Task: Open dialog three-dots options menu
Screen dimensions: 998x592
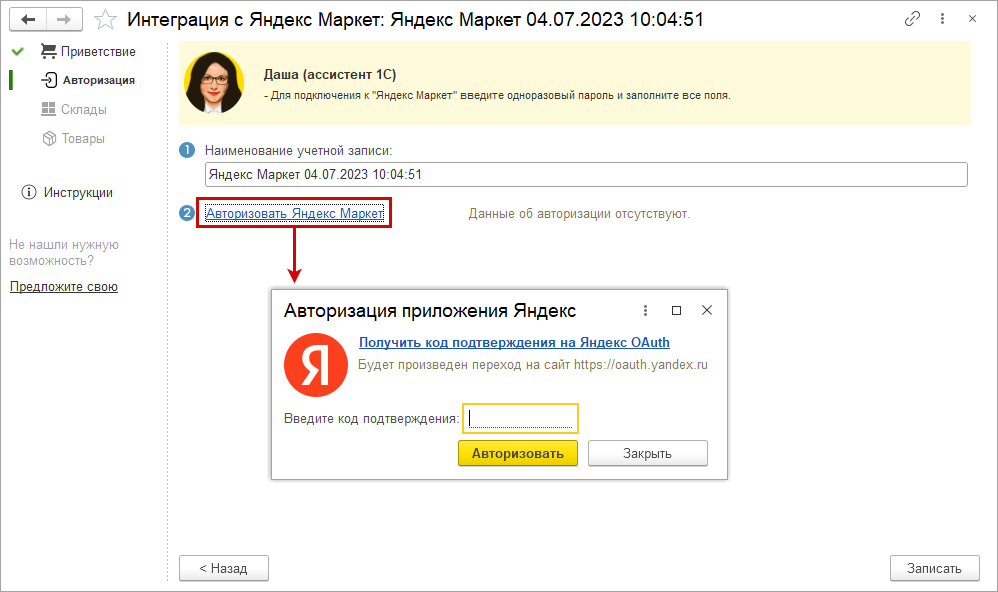Action: [645, 310]
